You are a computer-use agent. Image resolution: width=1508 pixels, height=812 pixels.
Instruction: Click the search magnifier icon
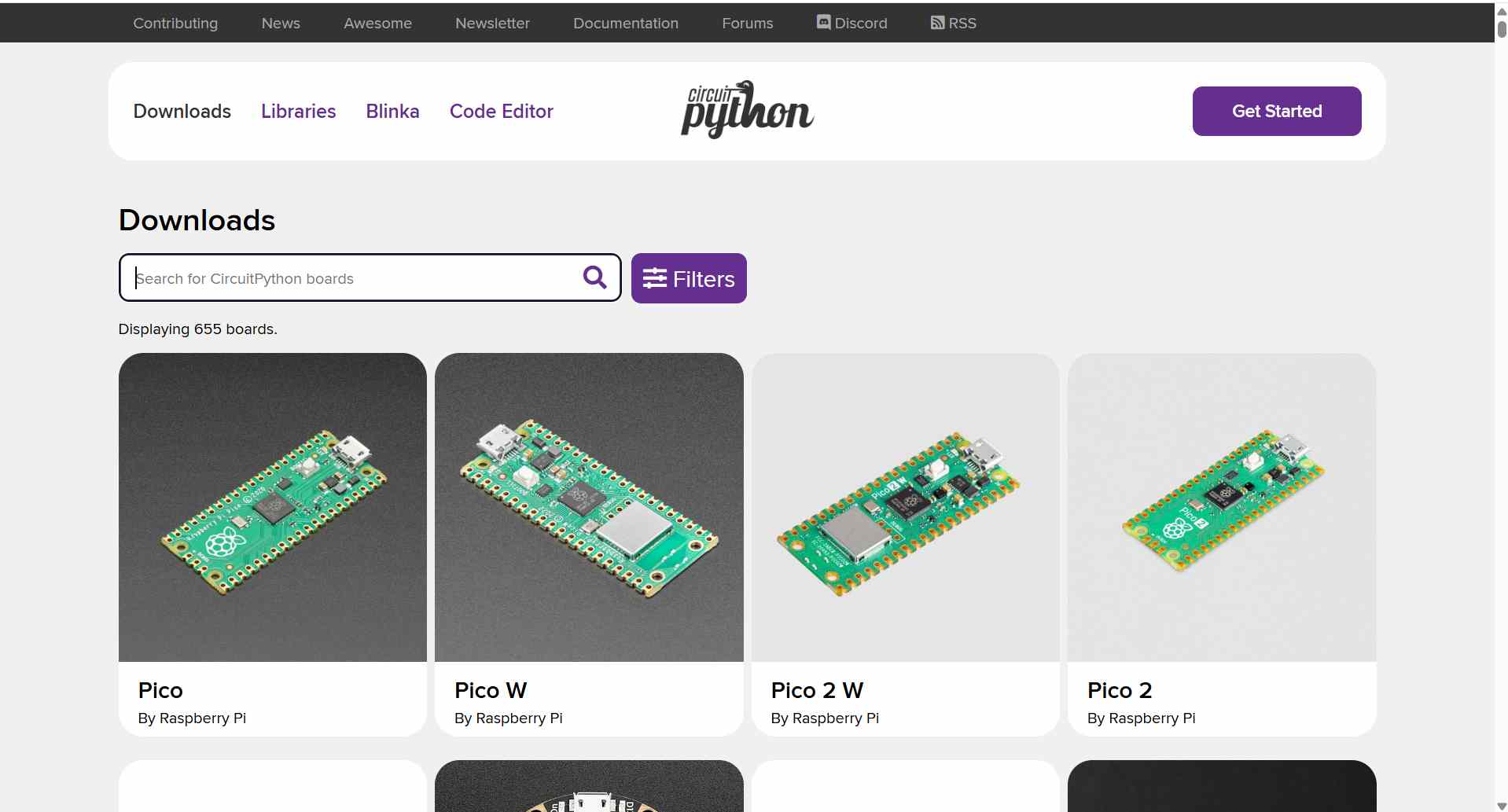pyautogui.click(x=594, y=277)
